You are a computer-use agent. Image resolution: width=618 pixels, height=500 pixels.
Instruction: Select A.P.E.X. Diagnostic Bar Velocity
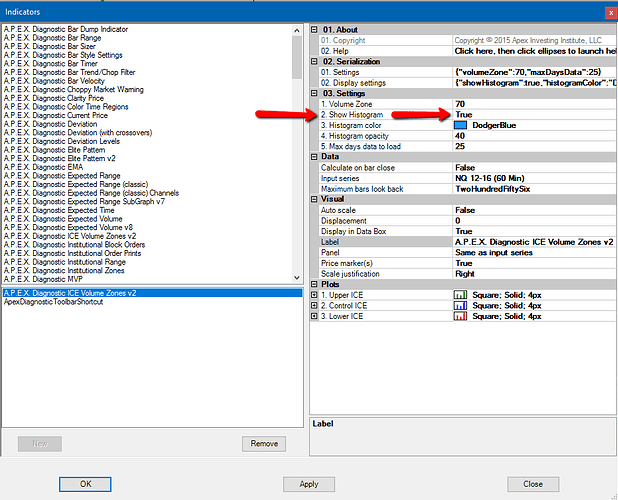click(54, 81)
